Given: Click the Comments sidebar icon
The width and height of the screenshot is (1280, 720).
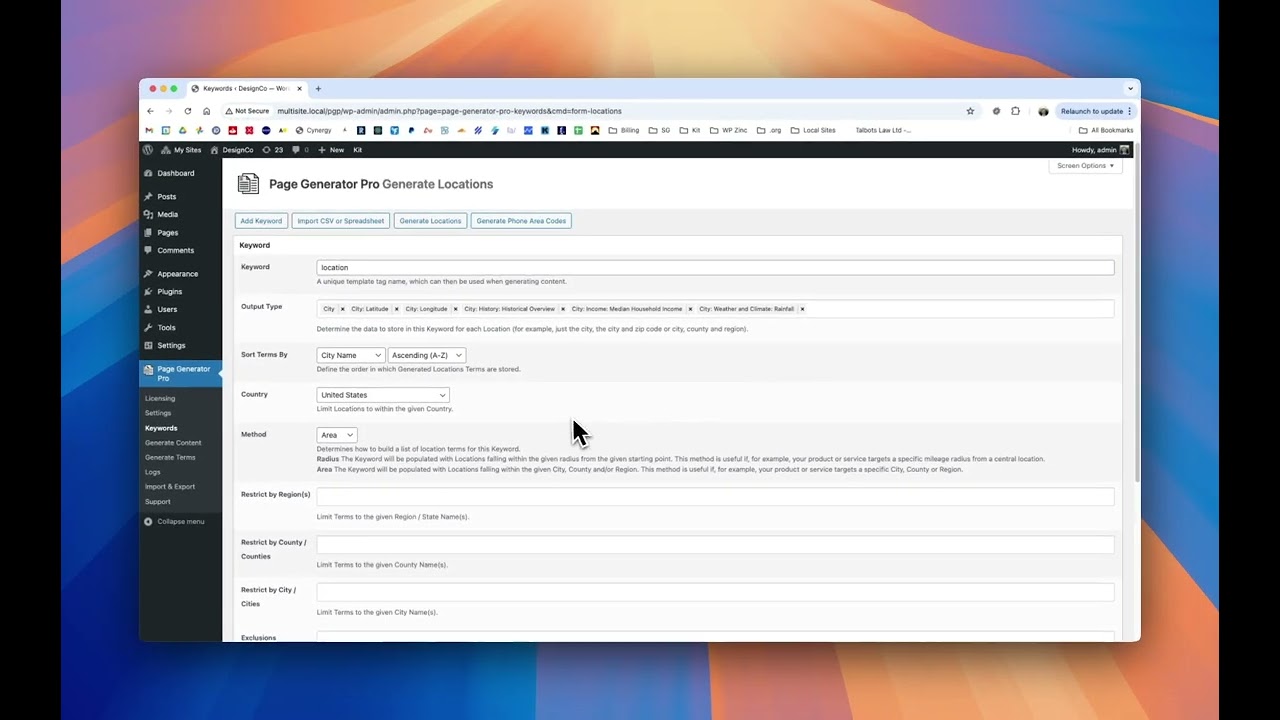Looking at the screenshot, I should (148, 250).
